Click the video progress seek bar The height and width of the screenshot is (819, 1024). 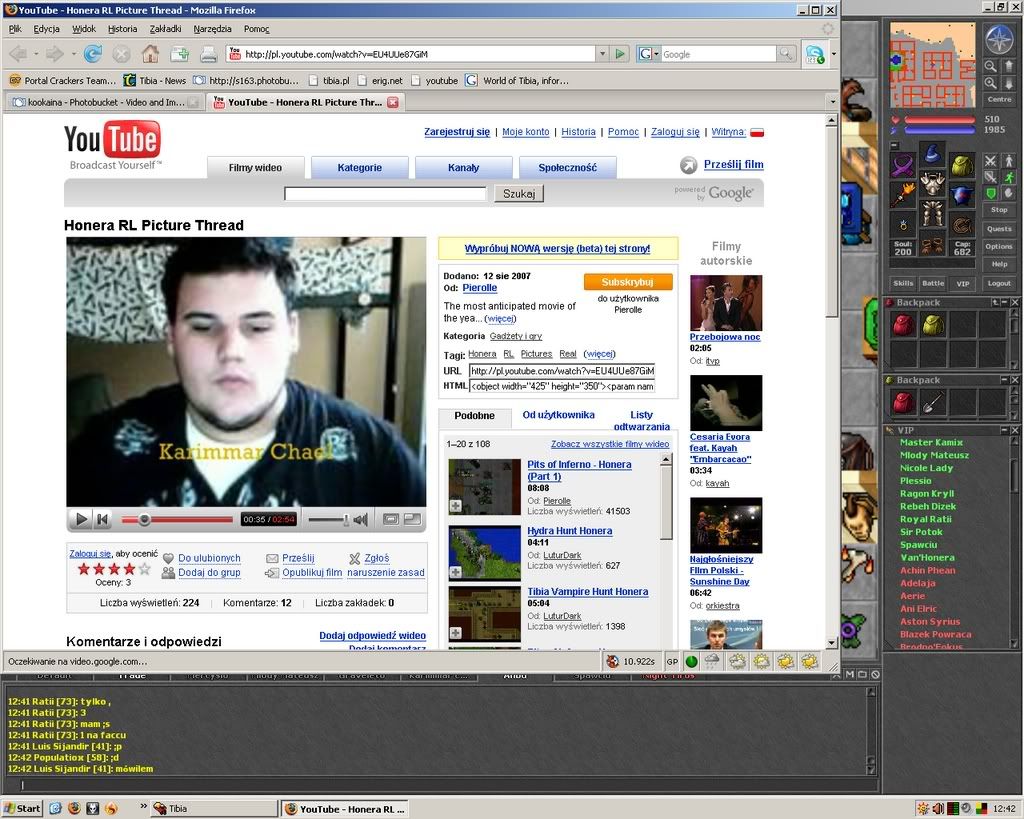click(177, 520)
